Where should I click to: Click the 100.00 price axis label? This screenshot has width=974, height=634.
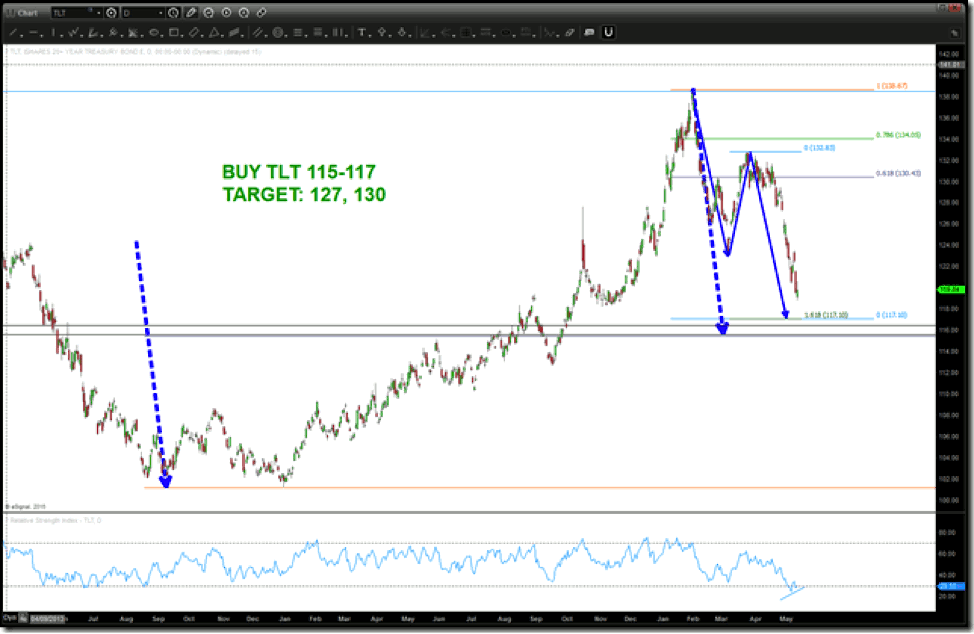click(949, 500)
